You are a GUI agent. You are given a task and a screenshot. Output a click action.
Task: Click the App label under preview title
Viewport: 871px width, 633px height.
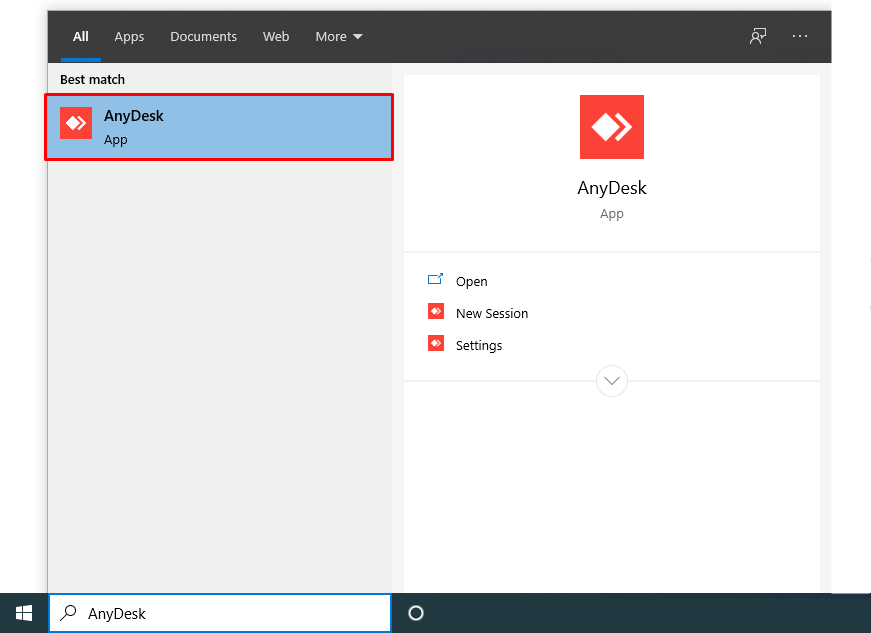612,214
